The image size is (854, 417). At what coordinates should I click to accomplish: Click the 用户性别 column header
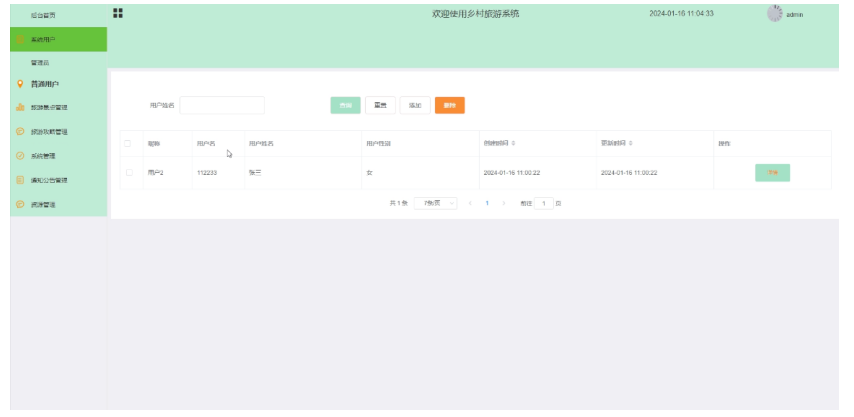[x=420, y=144]
